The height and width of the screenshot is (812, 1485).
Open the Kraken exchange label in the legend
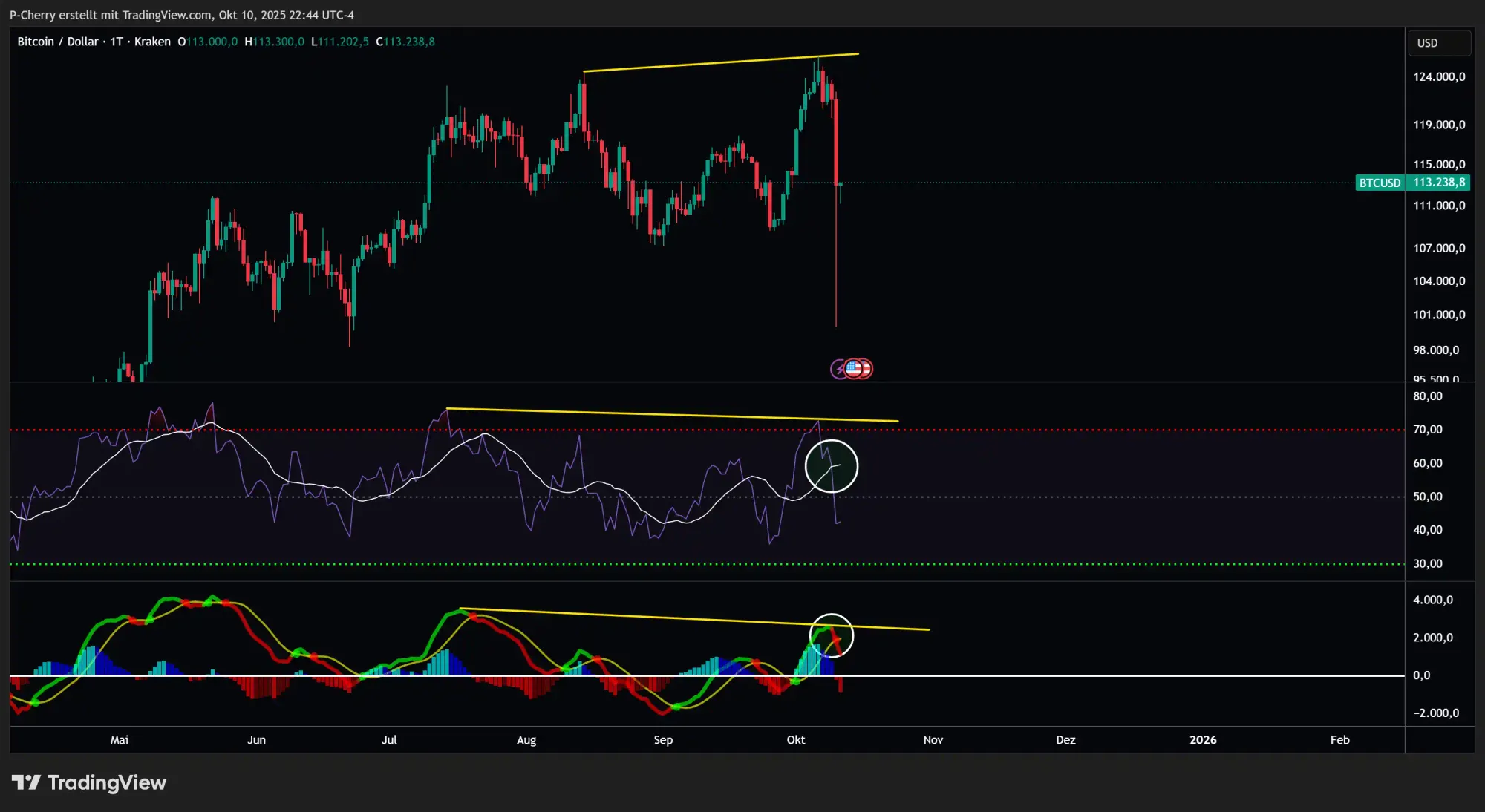151,42
